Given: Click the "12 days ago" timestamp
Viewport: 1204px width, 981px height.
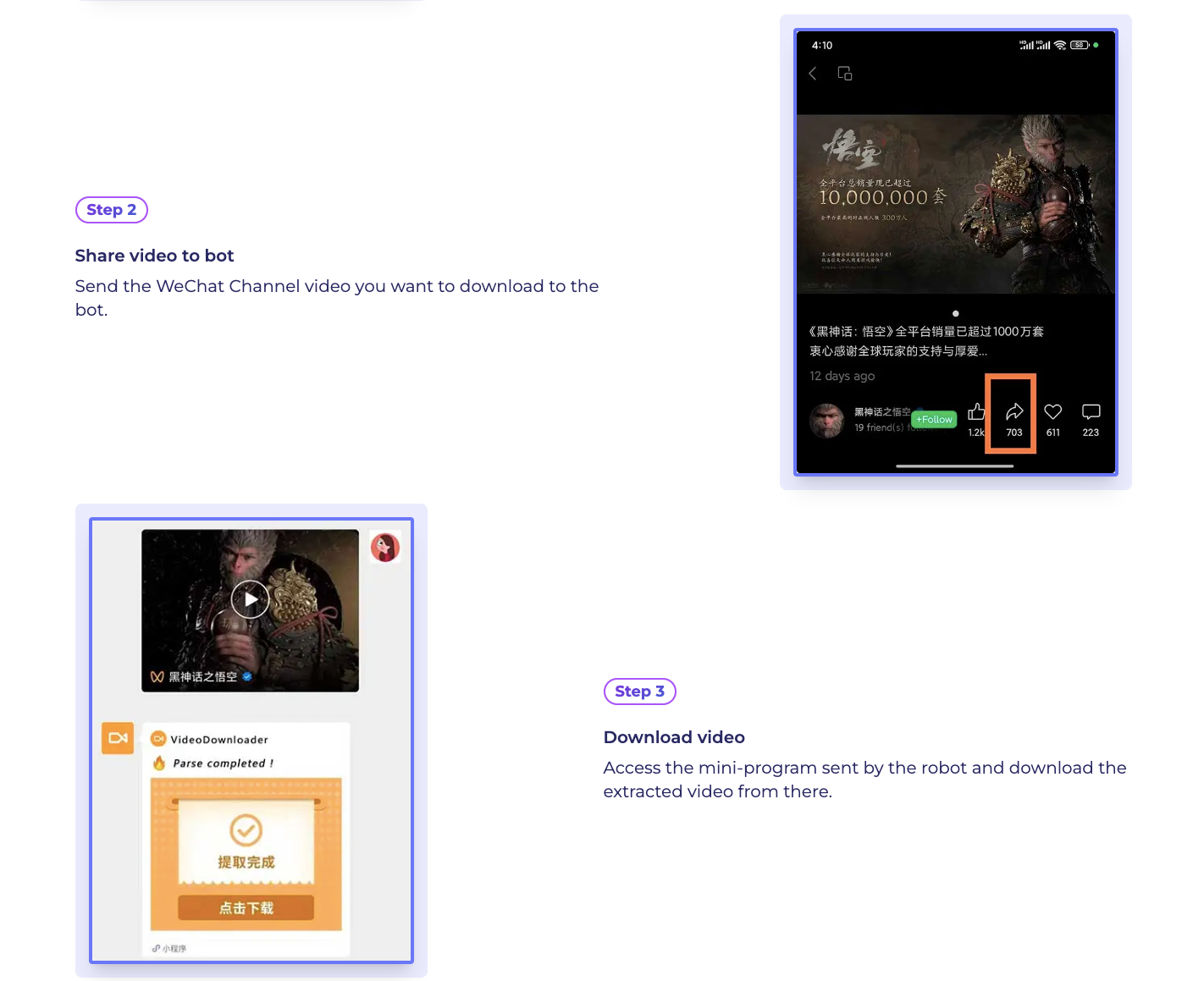Looking at the screenshot, I should pos(842,376).
